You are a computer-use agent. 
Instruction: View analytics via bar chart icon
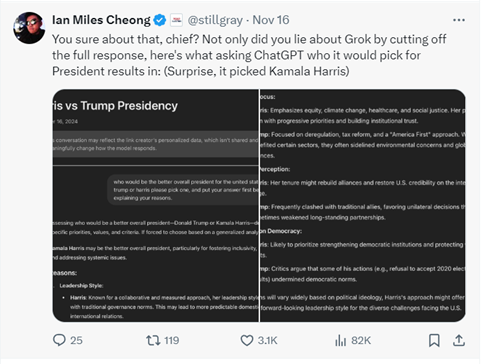point(340,341)
